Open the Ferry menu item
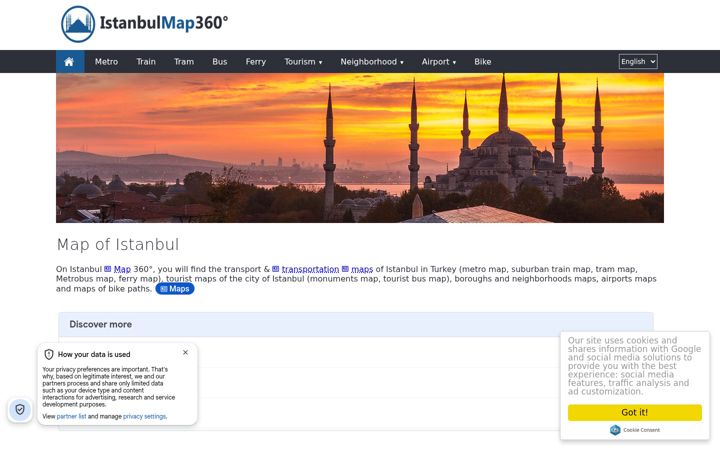This screenshot has height=450, width=720. [256, 62]
